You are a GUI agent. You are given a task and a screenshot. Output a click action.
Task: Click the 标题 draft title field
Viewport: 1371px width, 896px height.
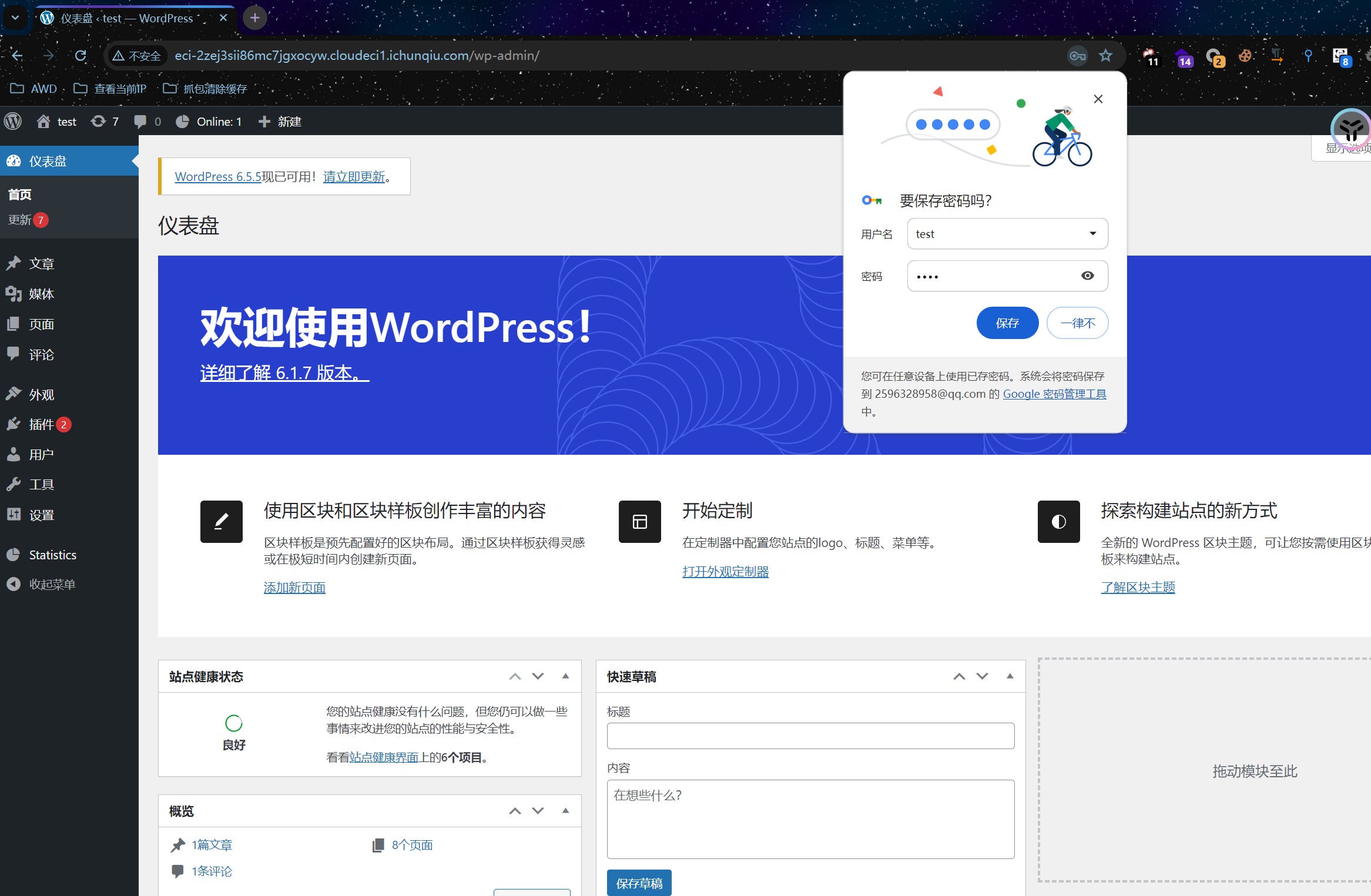coord(811,736)
